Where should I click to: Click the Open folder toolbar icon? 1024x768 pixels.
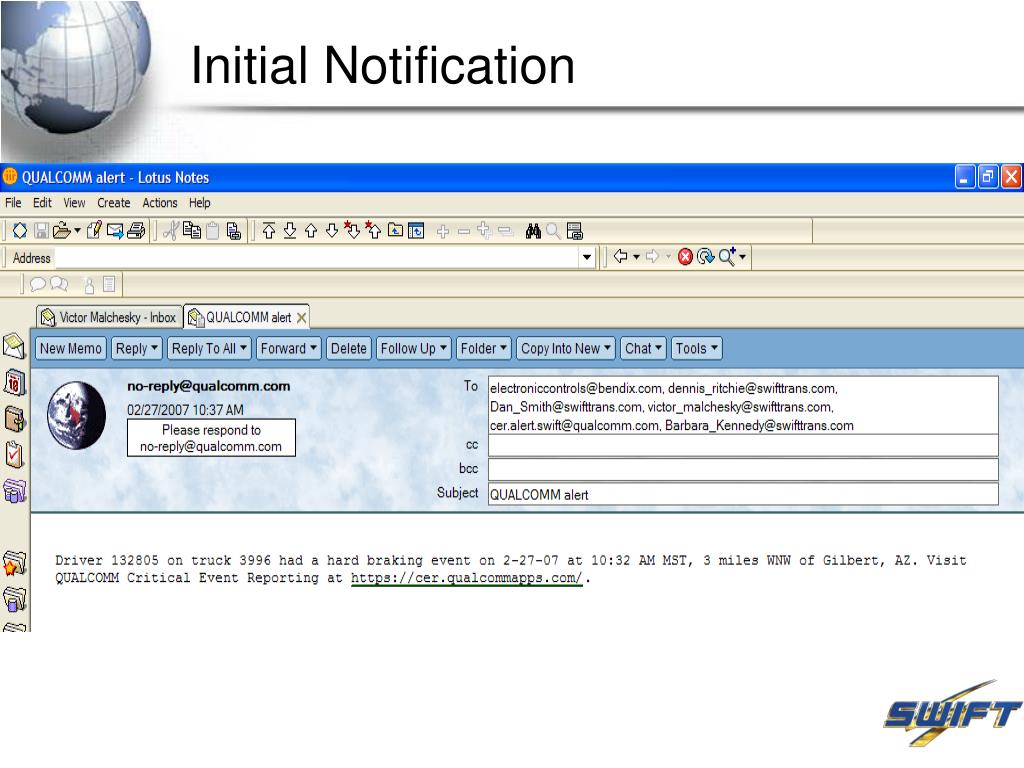[x=61, y=231]
